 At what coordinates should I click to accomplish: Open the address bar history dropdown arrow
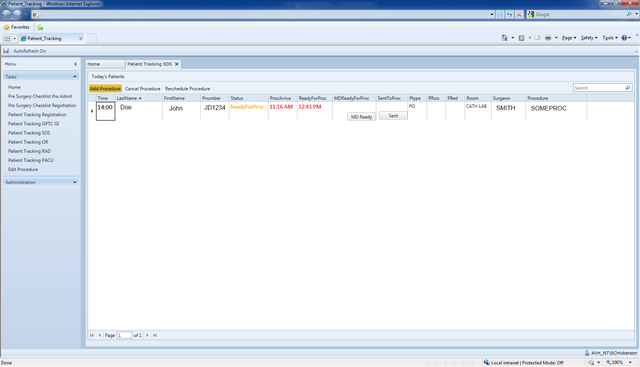coord(492,14)
